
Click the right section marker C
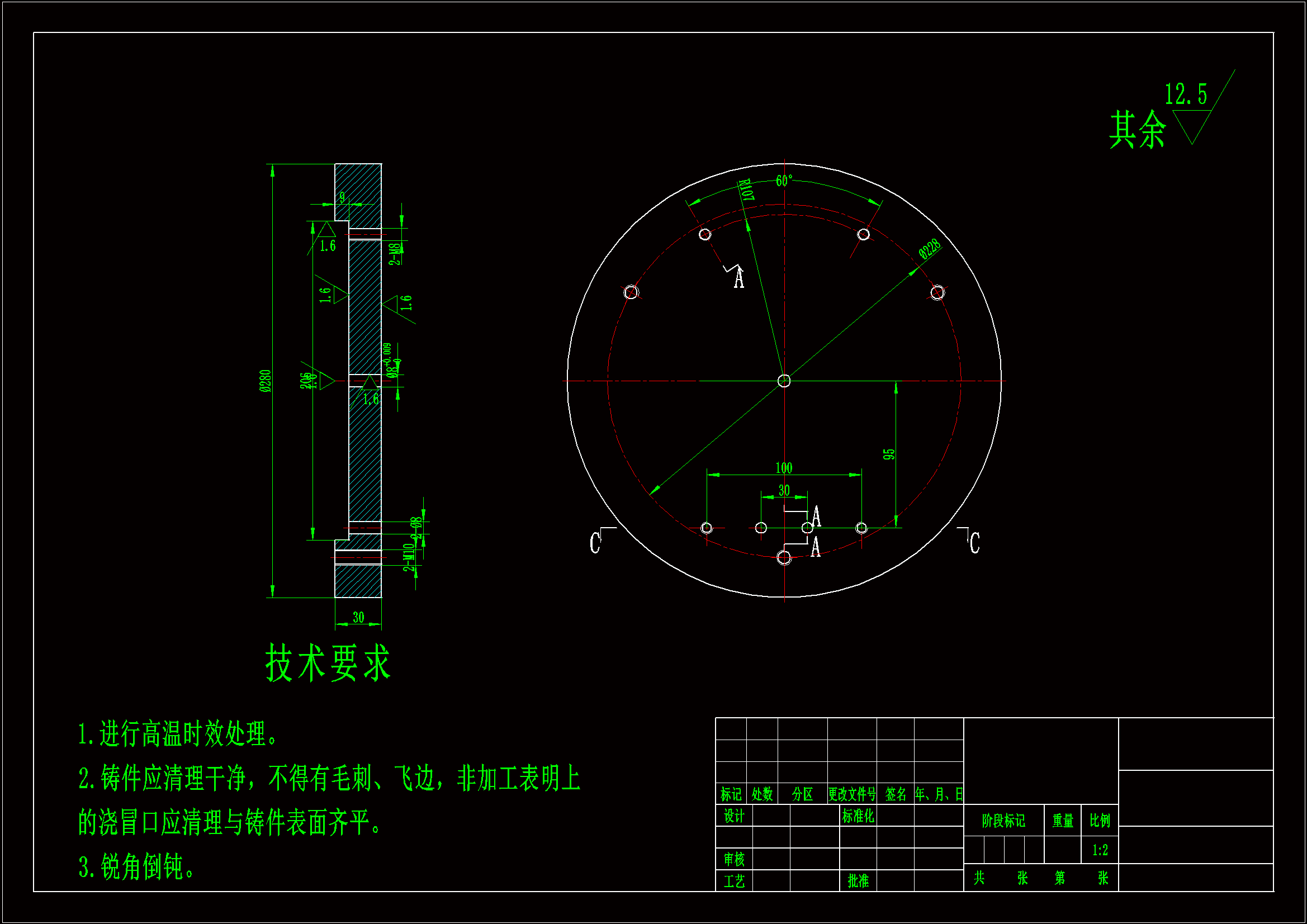974,543
